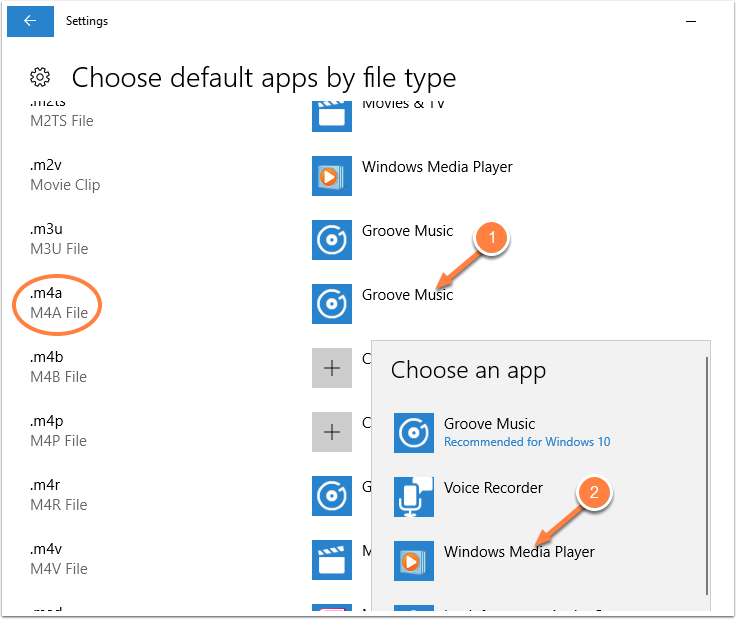Click the M4V File description text
Screen dimensions: 736x619
(59, 569)
